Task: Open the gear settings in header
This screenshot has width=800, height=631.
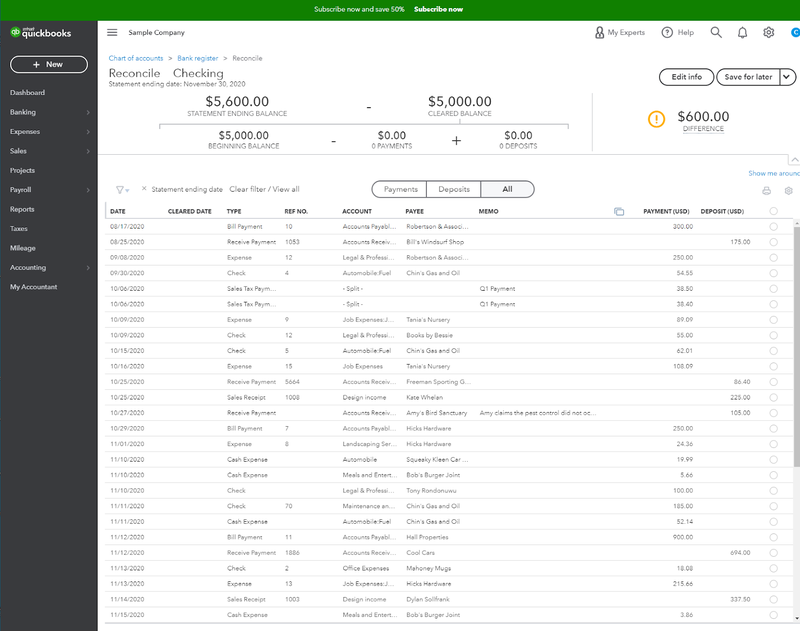Action: point(769,32)
